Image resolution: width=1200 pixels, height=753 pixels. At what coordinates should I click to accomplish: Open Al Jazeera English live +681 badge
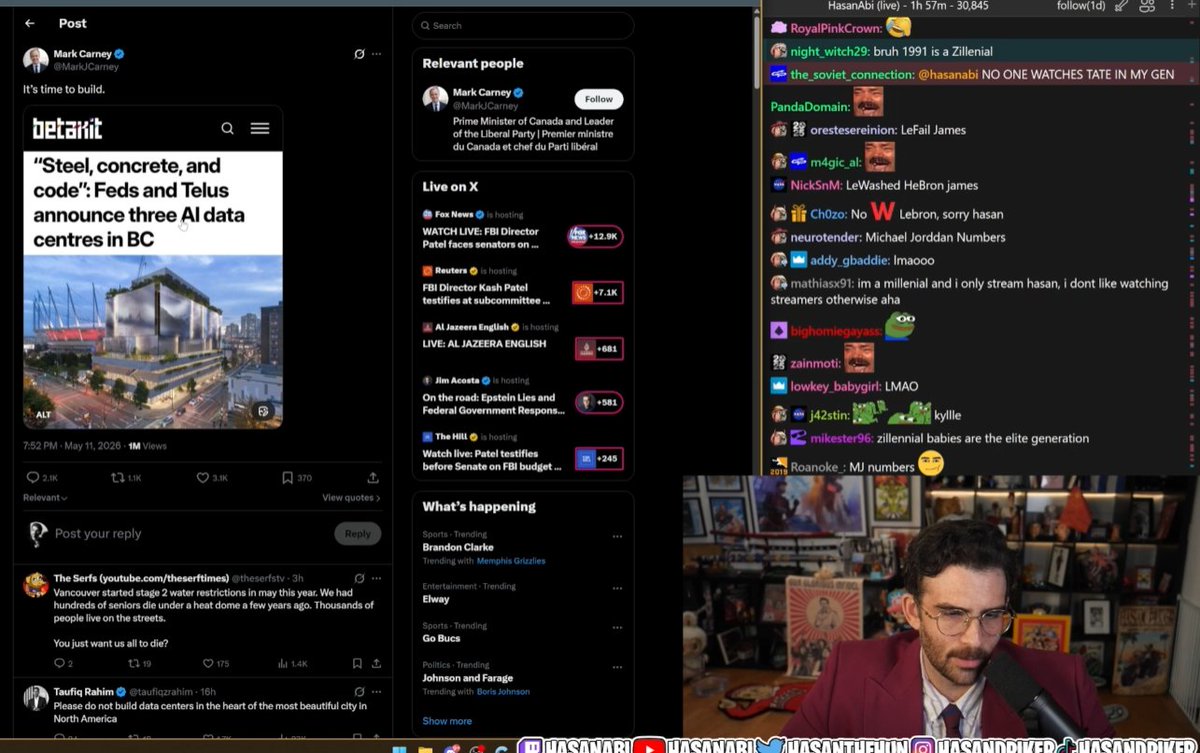599,349
